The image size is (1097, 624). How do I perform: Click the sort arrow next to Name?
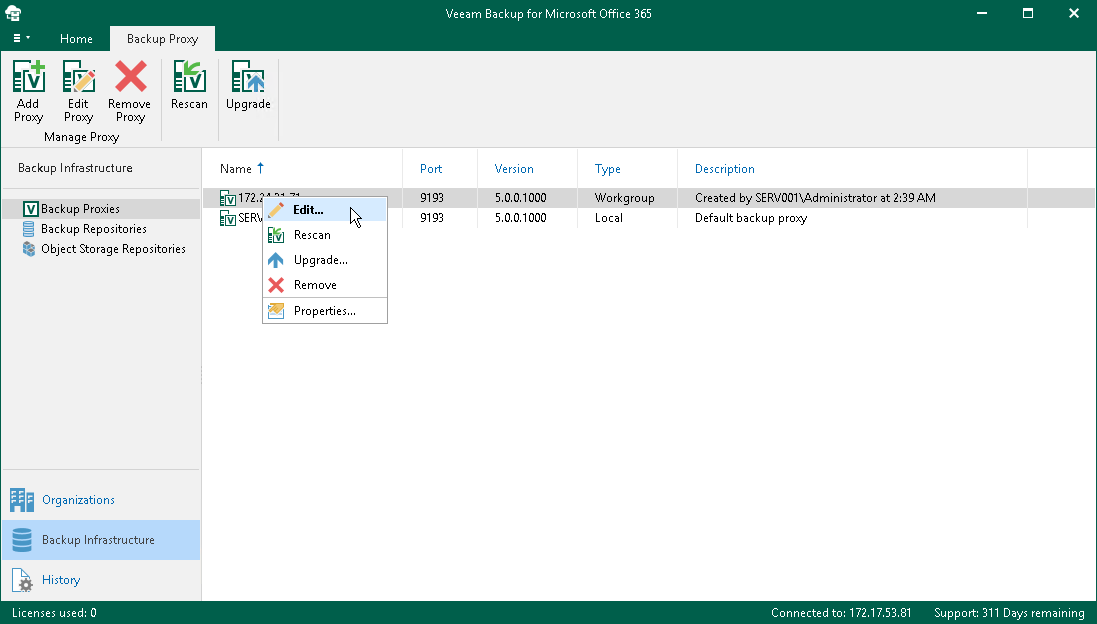(x=260, y=168)
